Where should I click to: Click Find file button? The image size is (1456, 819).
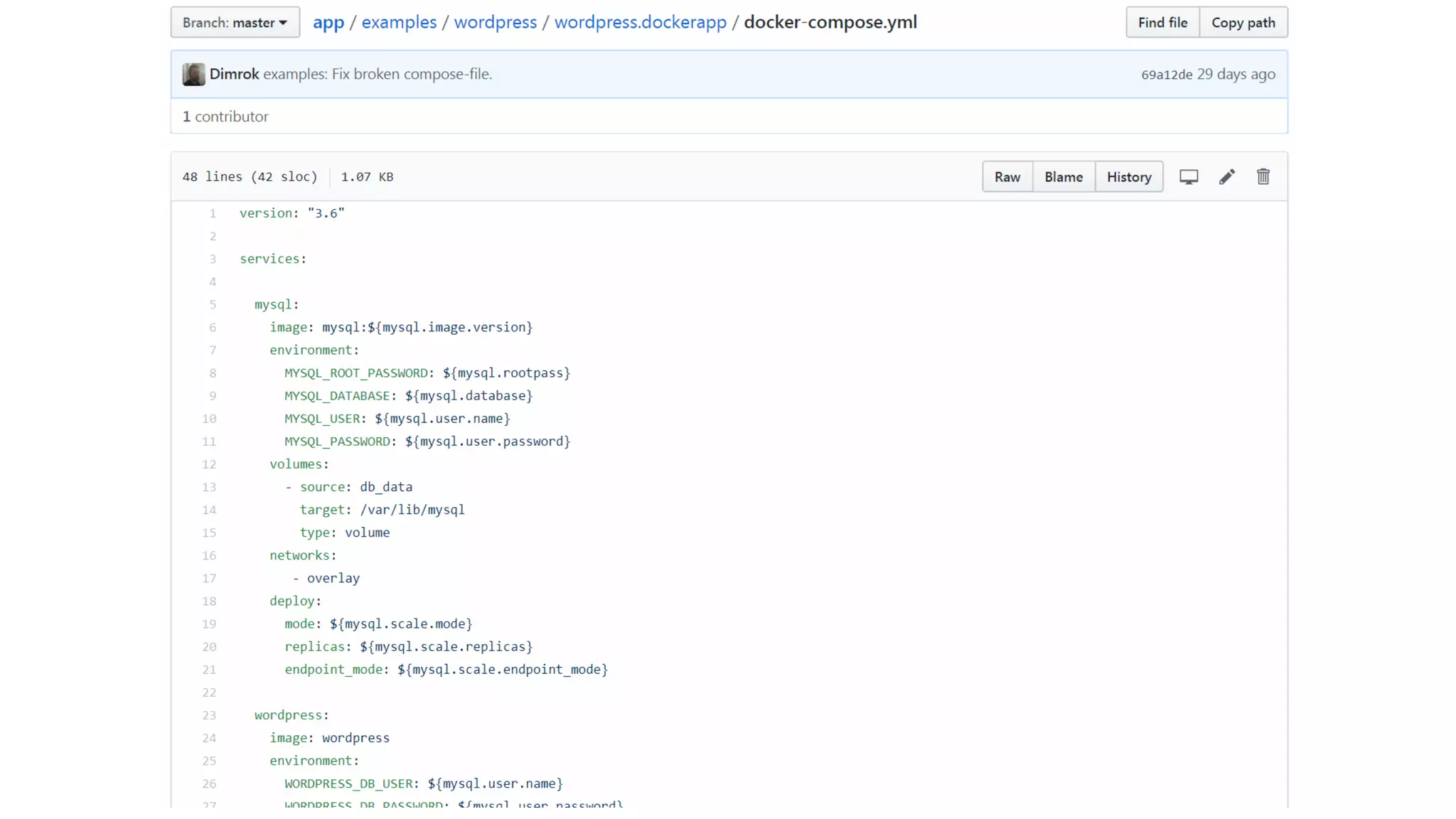pyautogui.click(x=1162, y=22)
